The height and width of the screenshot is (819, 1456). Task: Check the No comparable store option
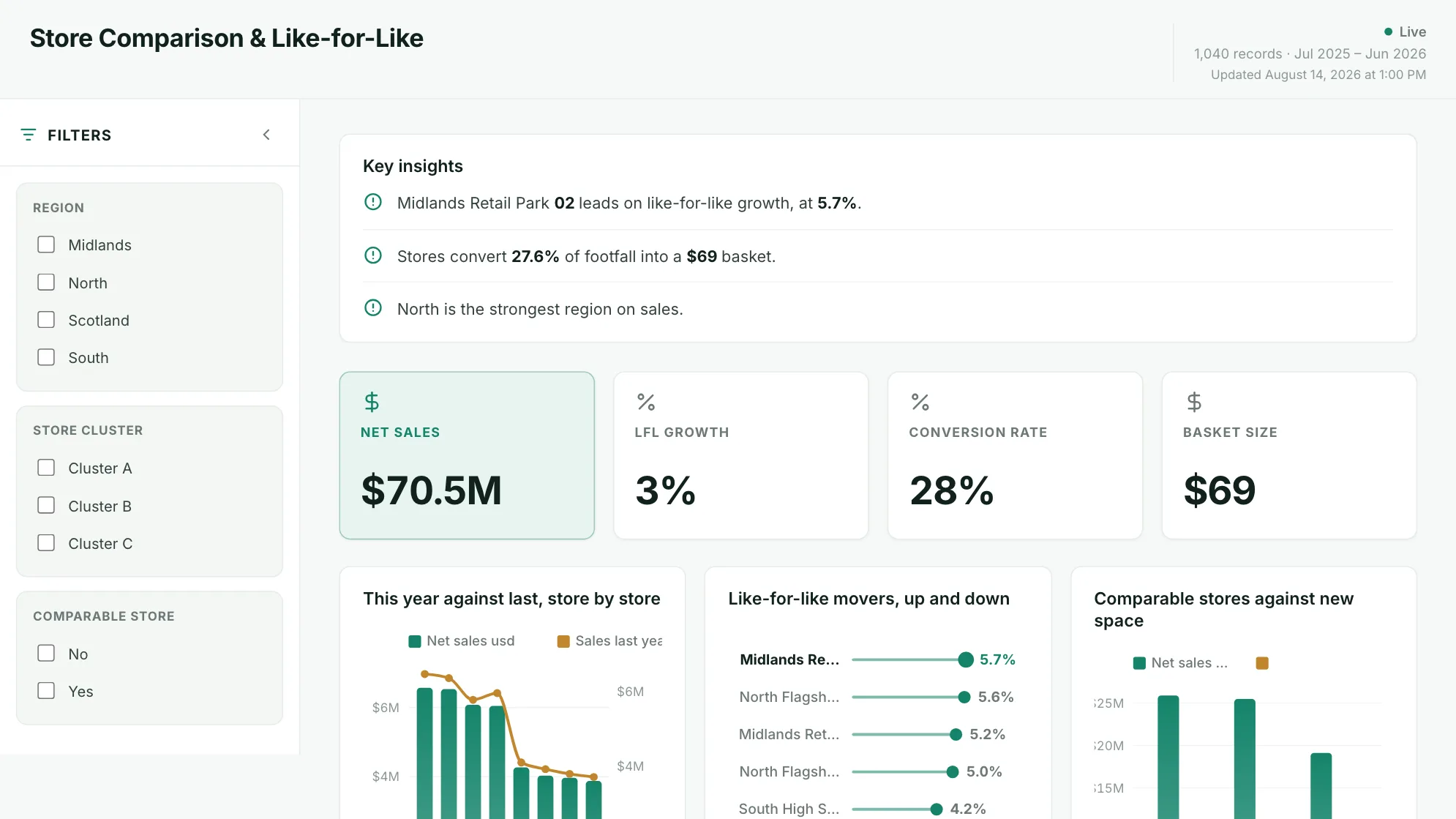(x=46, y=654)
